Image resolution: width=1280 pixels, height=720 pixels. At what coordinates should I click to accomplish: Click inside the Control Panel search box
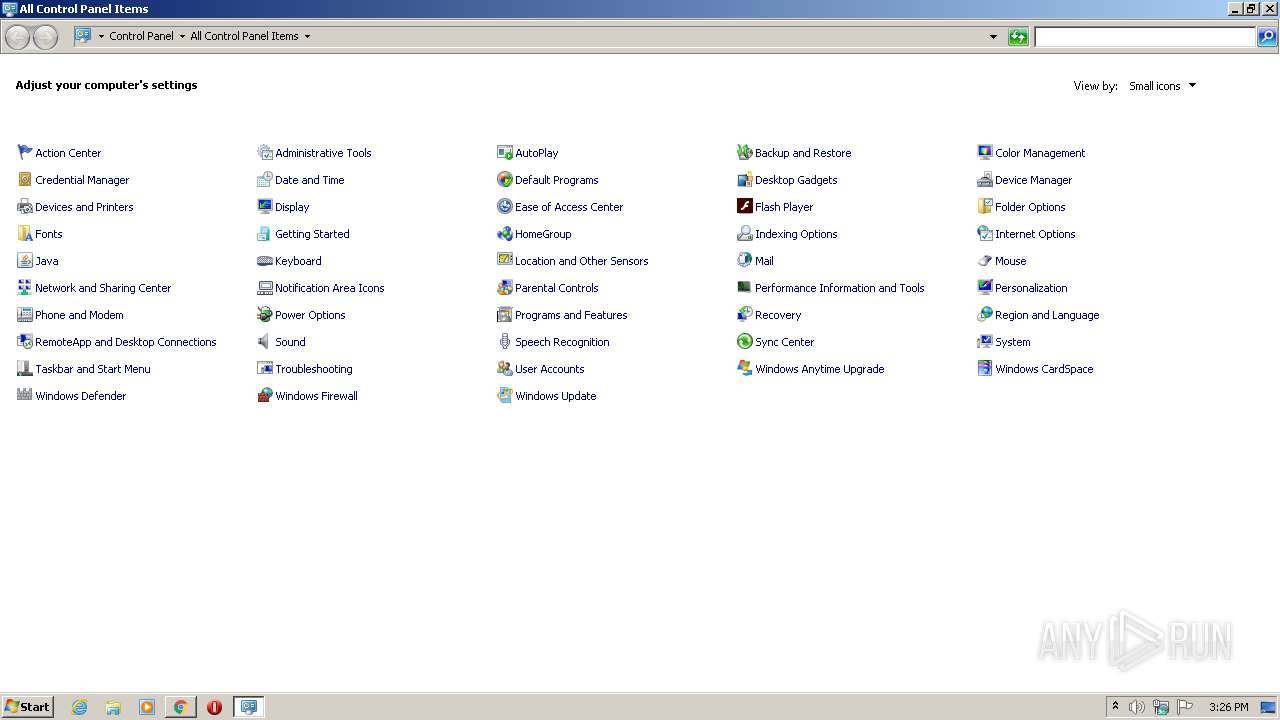tap(1145, 37)
